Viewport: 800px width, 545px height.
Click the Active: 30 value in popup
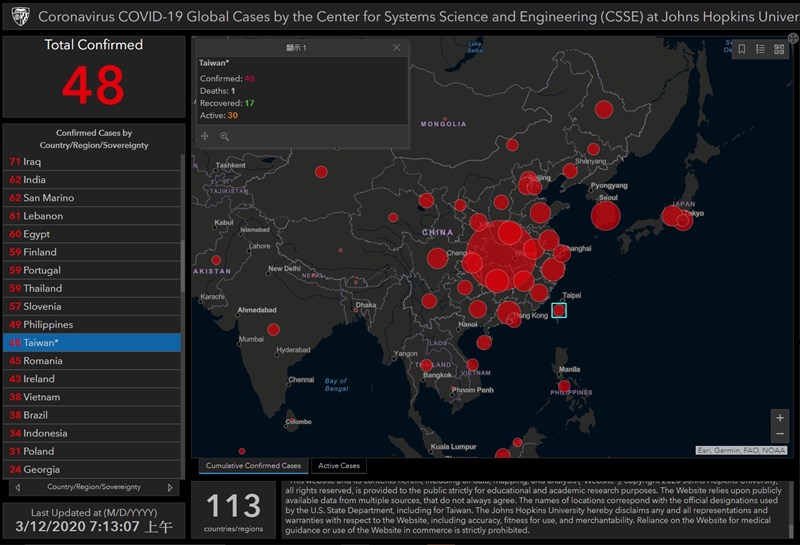point(233,115)
